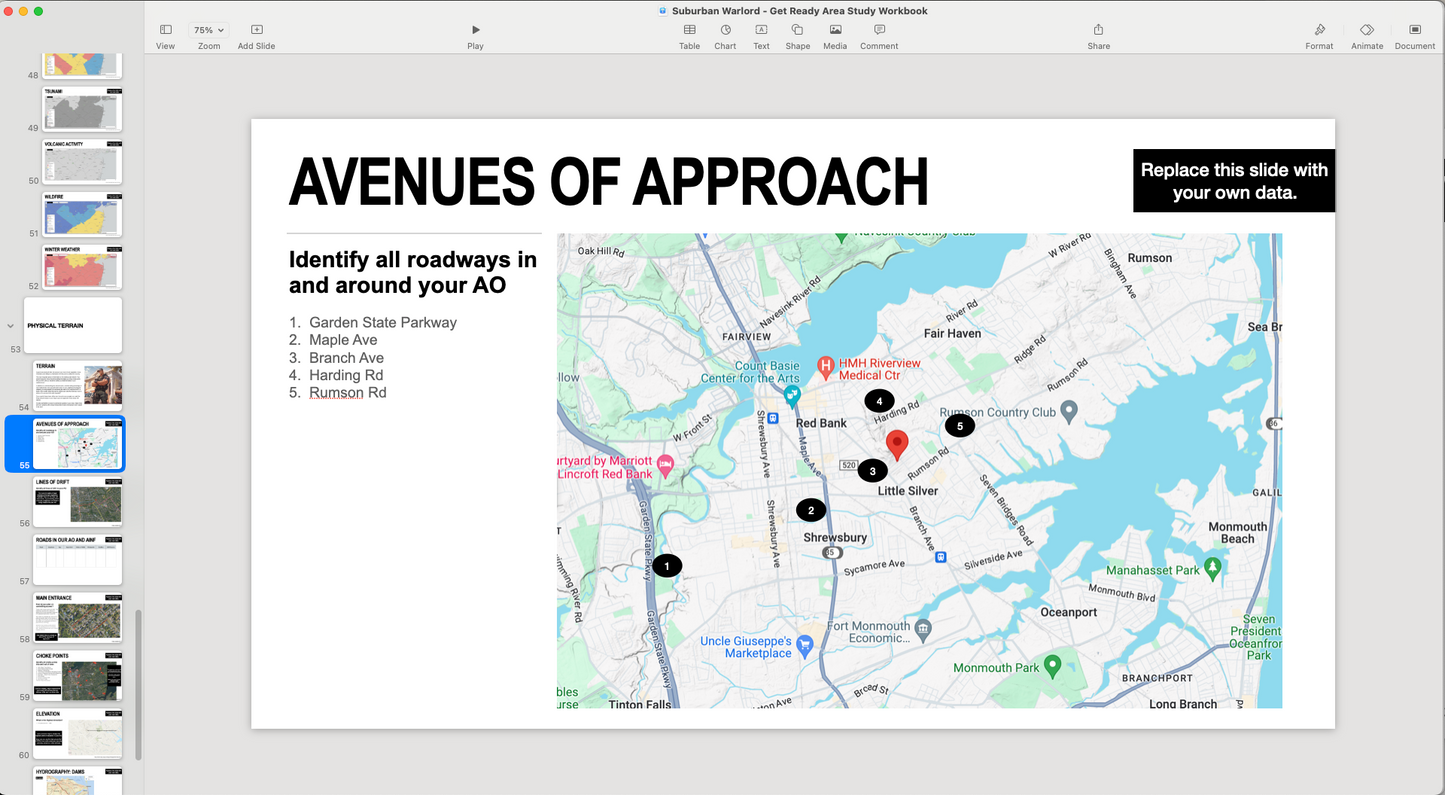Click black marker 4 on map

pyautogui.click(x=879, y=401)
